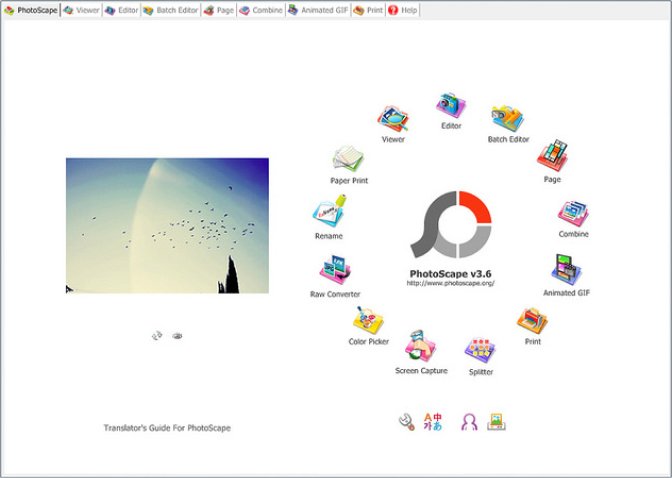Viewport: 672px width, 478px height.
Task: Select the PhotoScape tab
Action: 31,10
